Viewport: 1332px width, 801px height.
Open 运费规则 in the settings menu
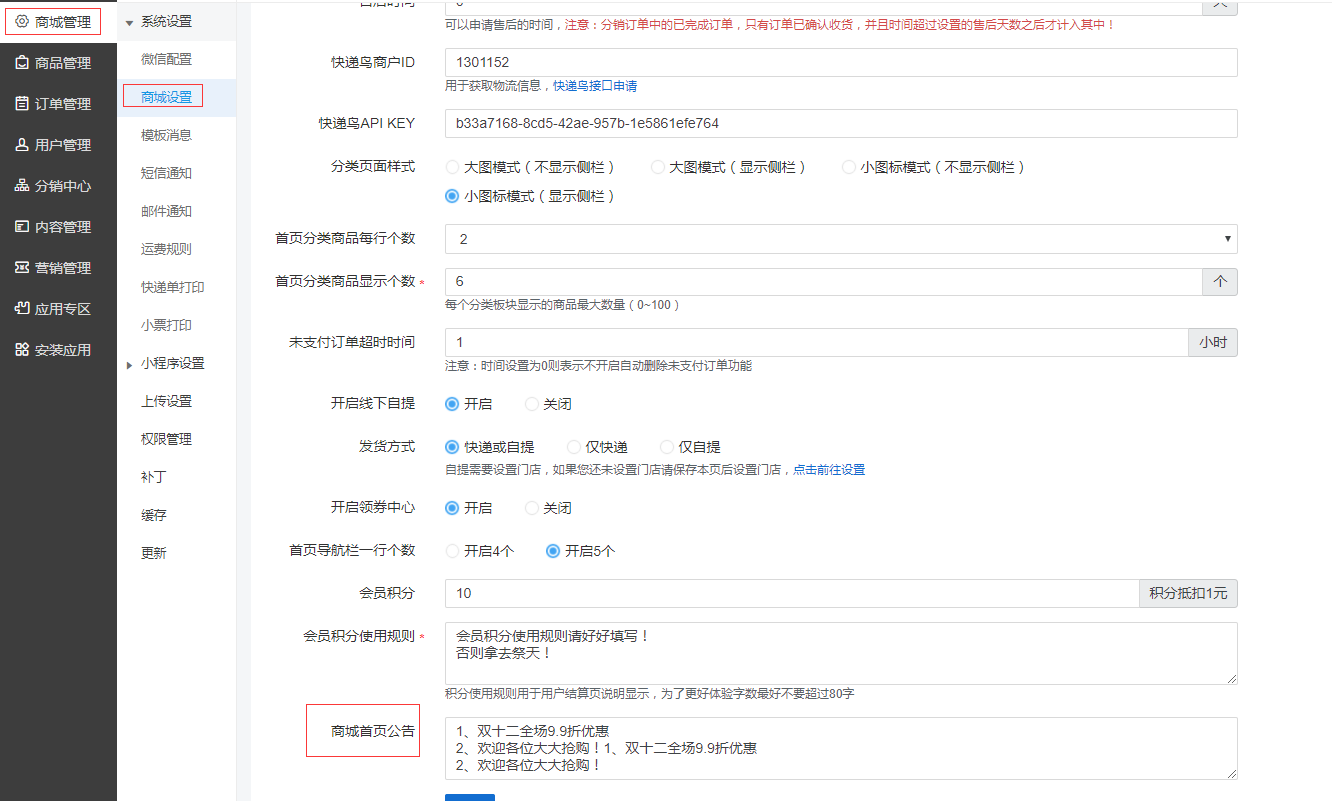(166, 249)
